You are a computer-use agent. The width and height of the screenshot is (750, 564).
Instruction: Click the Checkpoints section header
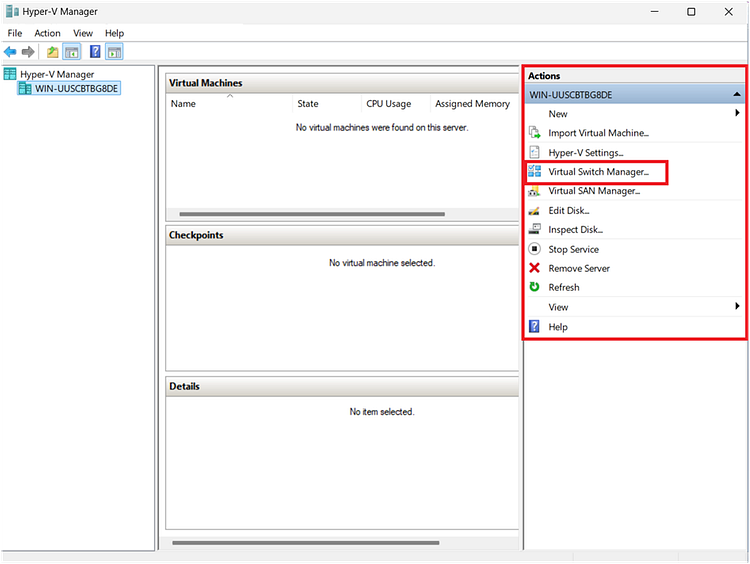(342, 235)
